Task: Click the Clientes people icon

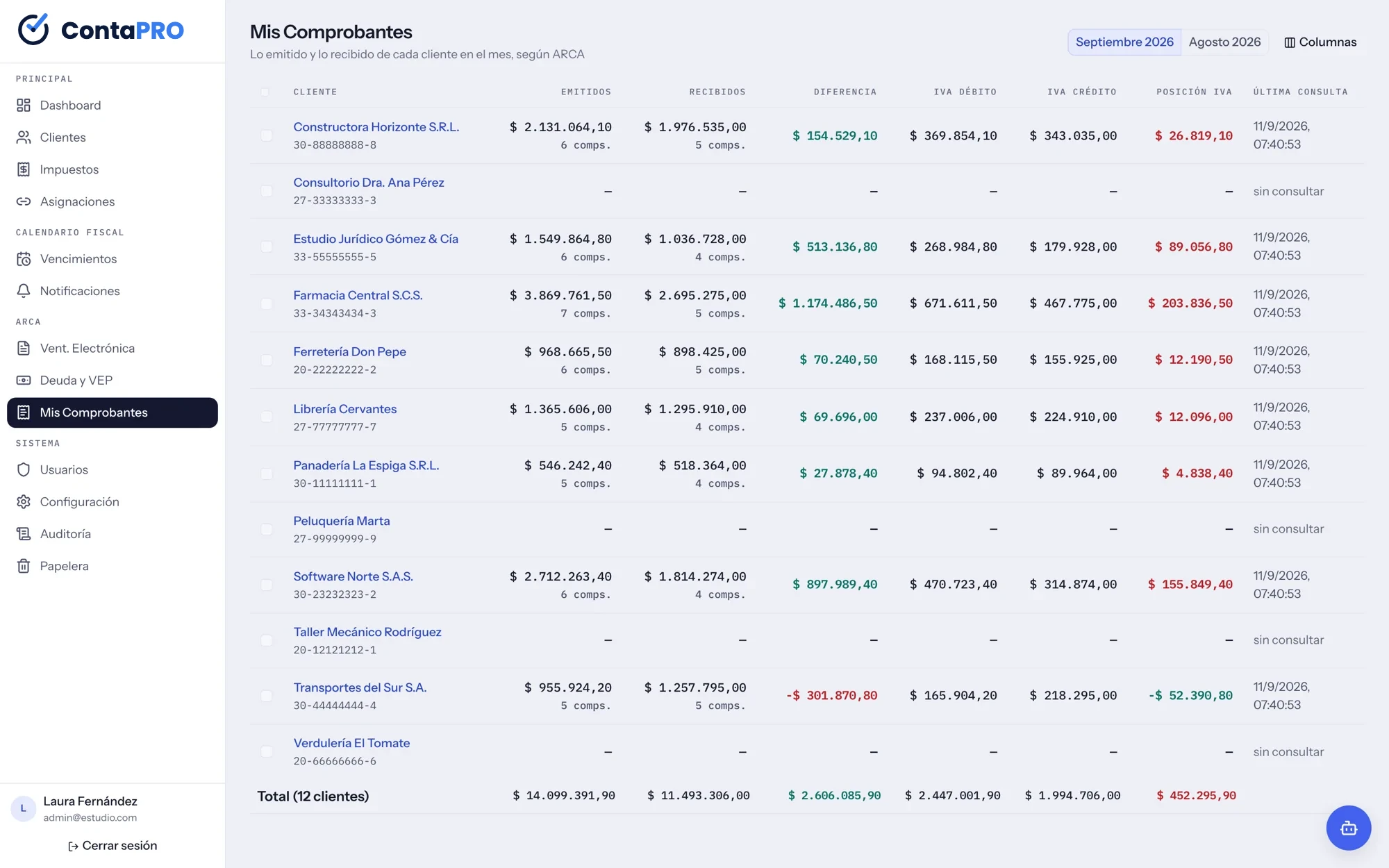Action: pyautogui.click(x=24, y=137)
